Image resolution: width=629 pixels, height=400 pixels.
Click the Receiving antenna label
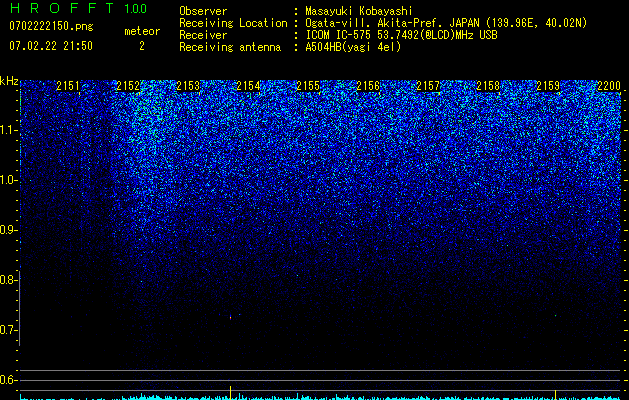click(230, 47)
